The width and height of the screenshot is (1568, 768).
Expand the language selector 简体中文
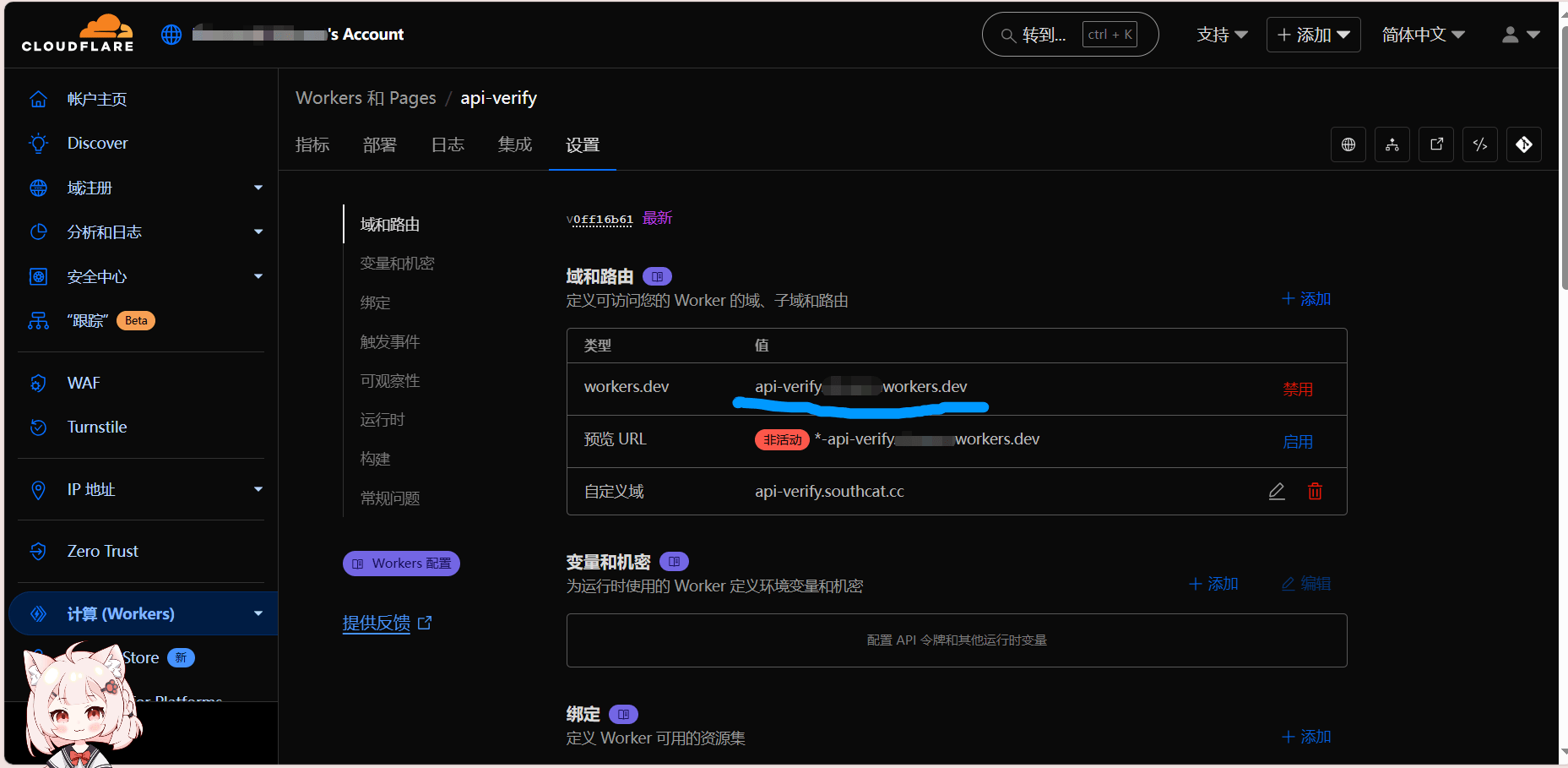pyautogui.click(x=1423, y=35)
